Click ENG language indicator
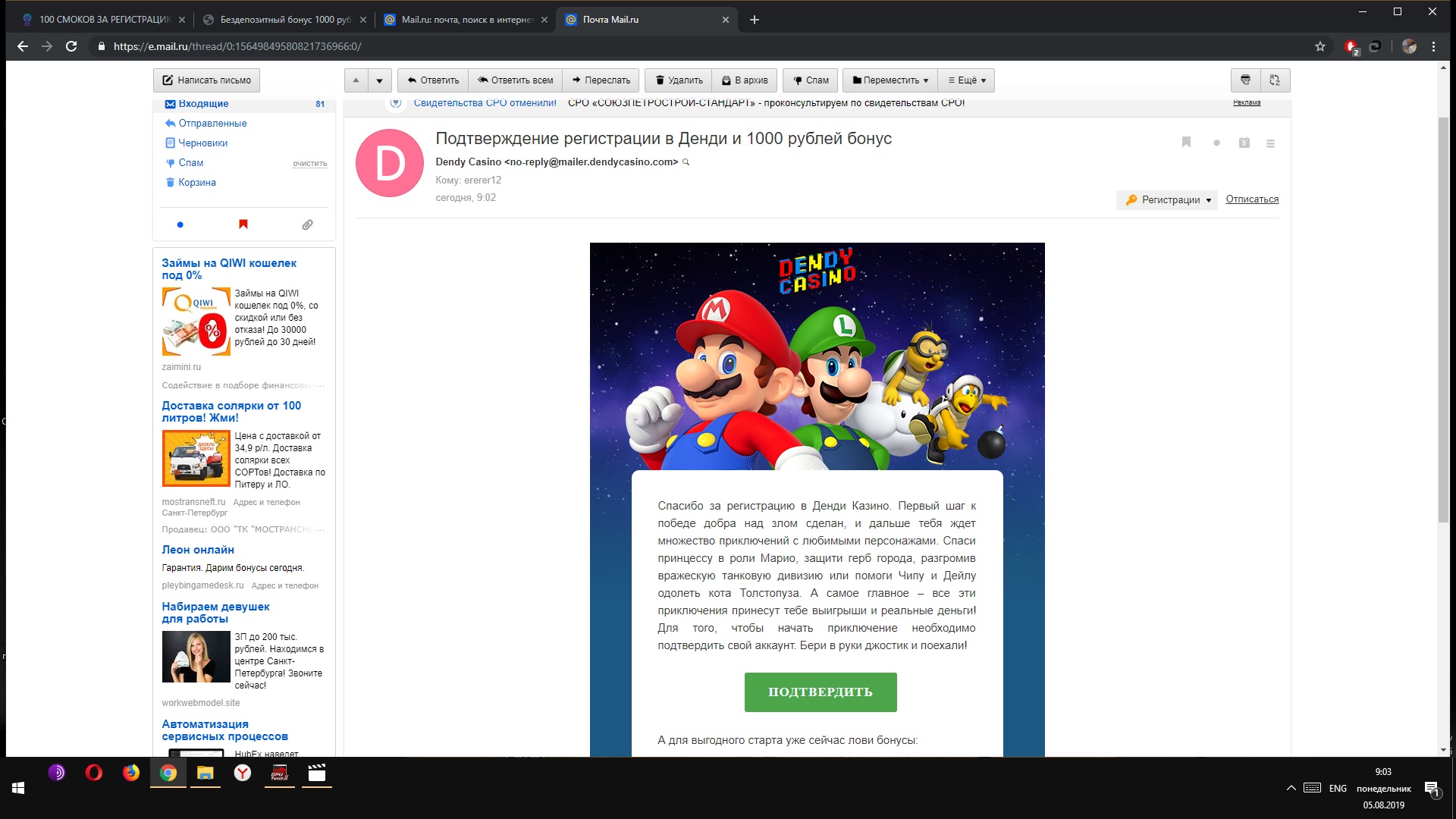The image size is (1456, 819). [1338, 789]
